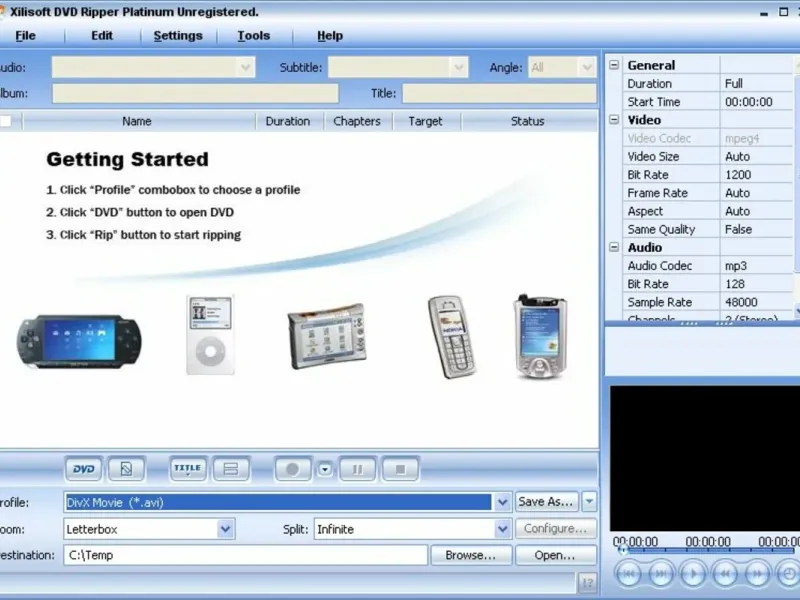Select the Same Quality value "False"
Viewport: 800px width, 600px height.
click(757, 229)
